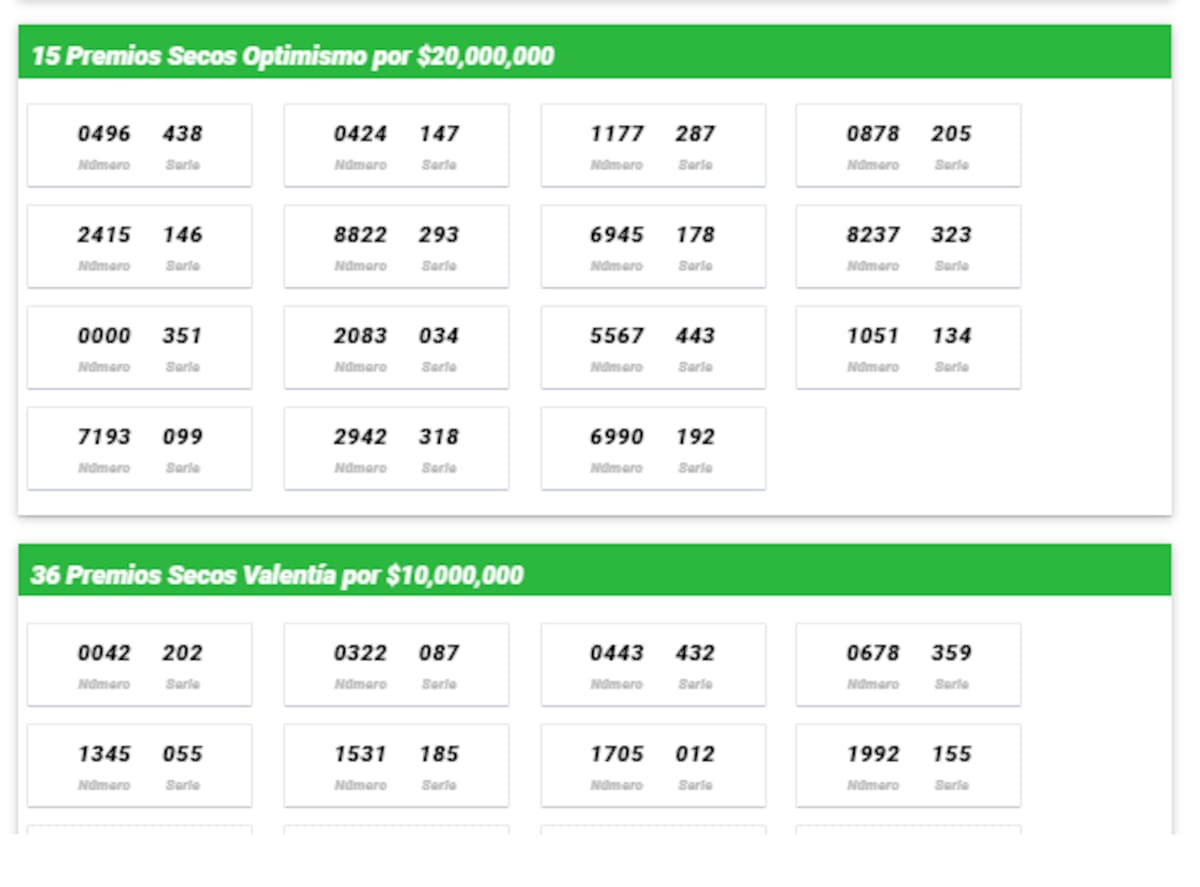The image size is (1200, 887).
Task: Click the card with 5567 serie 443
Action: click(x=653, y=348)
